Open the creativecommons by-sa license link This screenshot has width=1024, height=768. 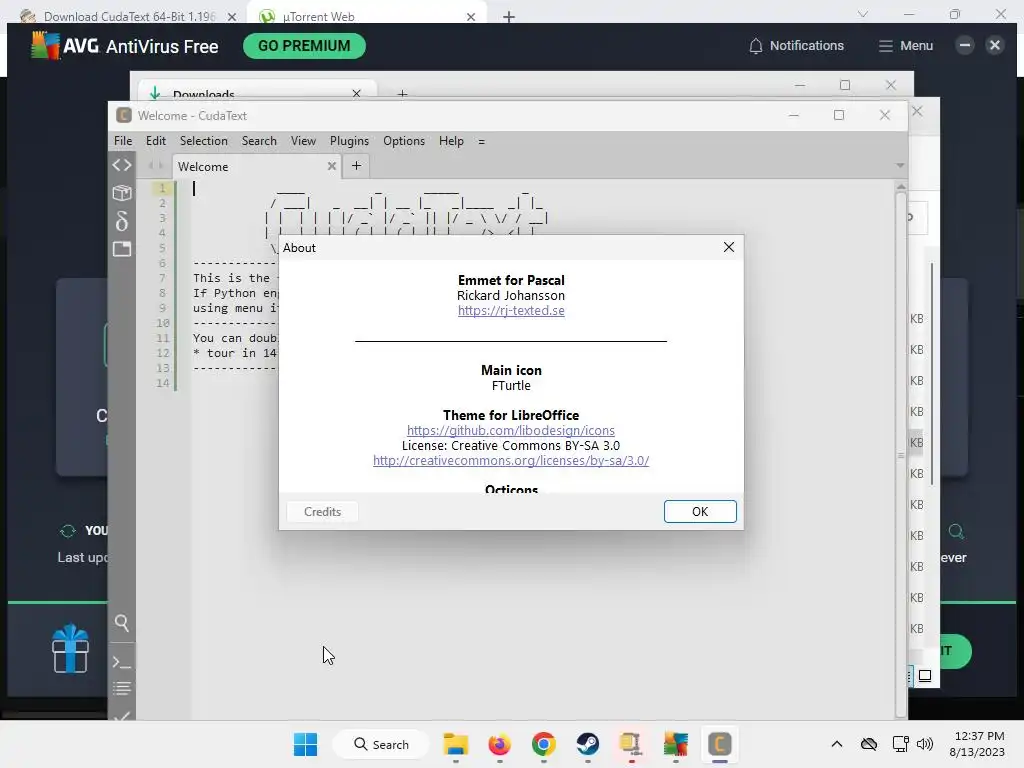click(x=511, y=460)
